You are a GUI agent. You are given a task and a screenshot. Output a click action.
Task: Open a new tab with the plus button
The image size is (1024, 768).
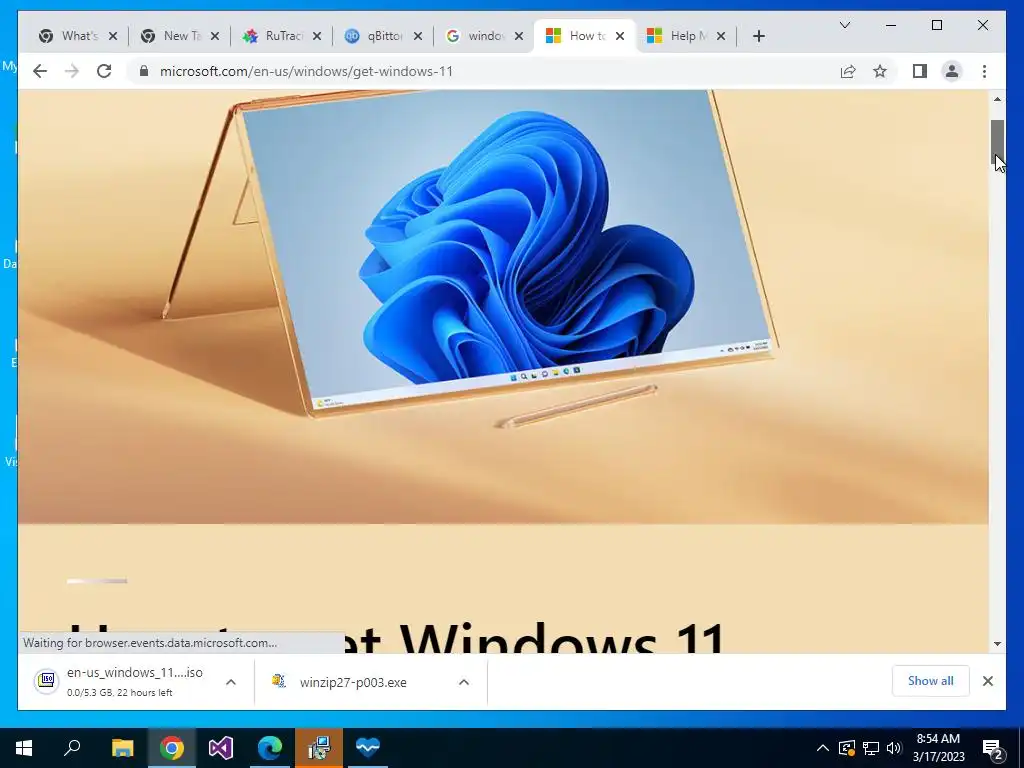click(758, 36)
